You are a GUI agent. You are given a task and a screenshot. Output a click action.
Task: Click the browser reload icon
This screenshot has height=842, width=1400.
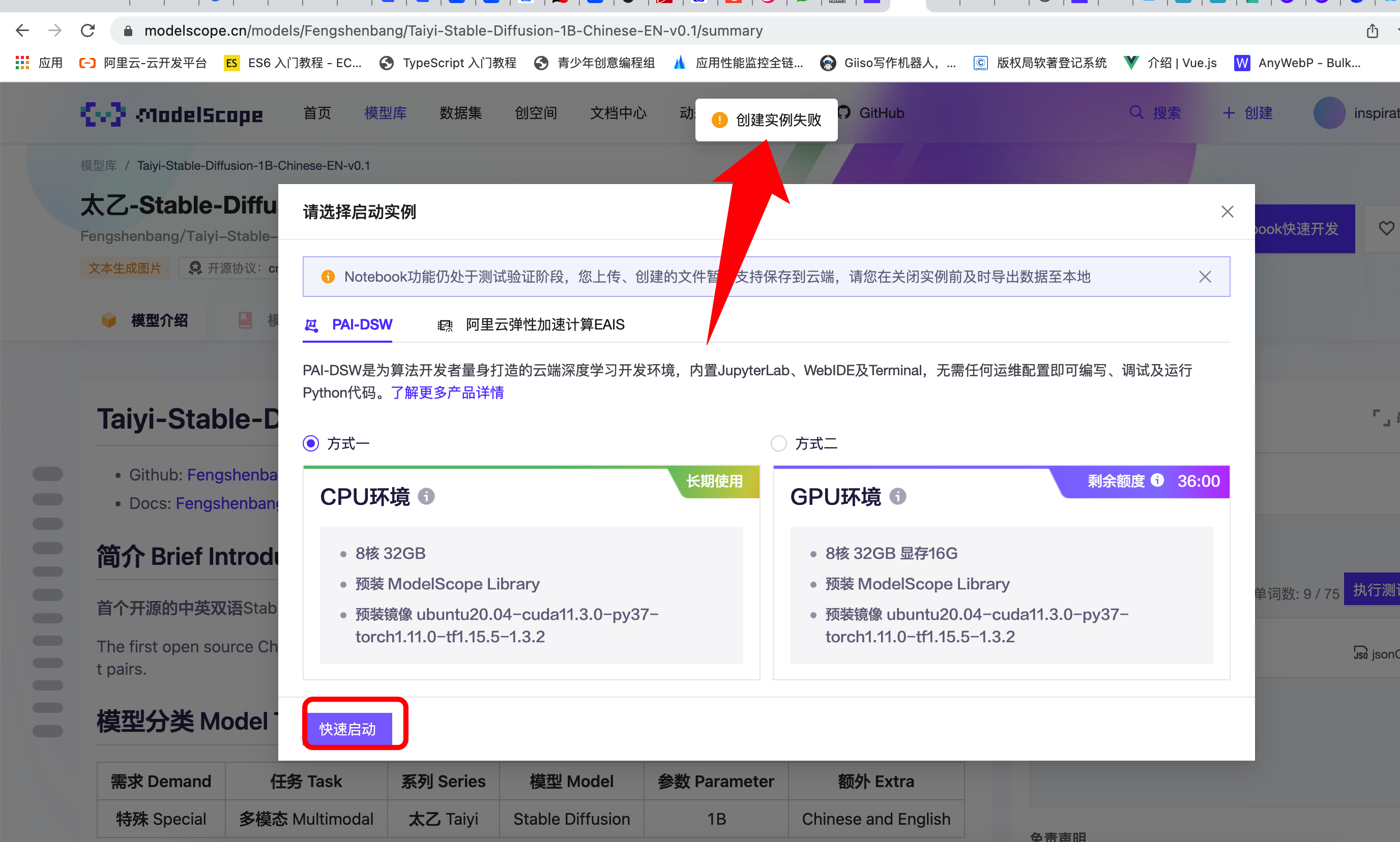(87, 30)
